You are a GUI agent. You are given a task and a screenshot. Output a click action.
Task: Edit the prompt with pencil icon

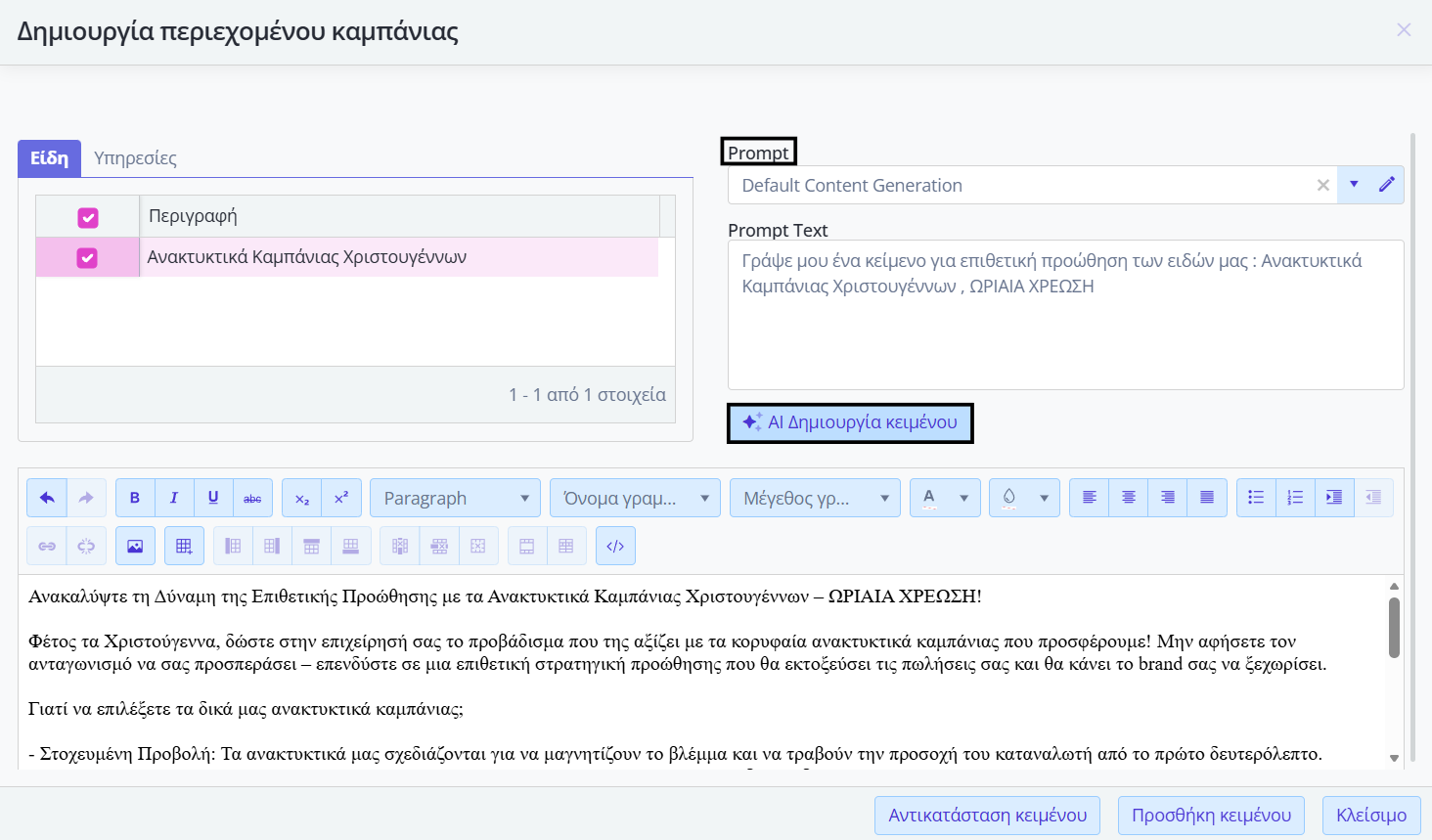[x=1387, y=185]
